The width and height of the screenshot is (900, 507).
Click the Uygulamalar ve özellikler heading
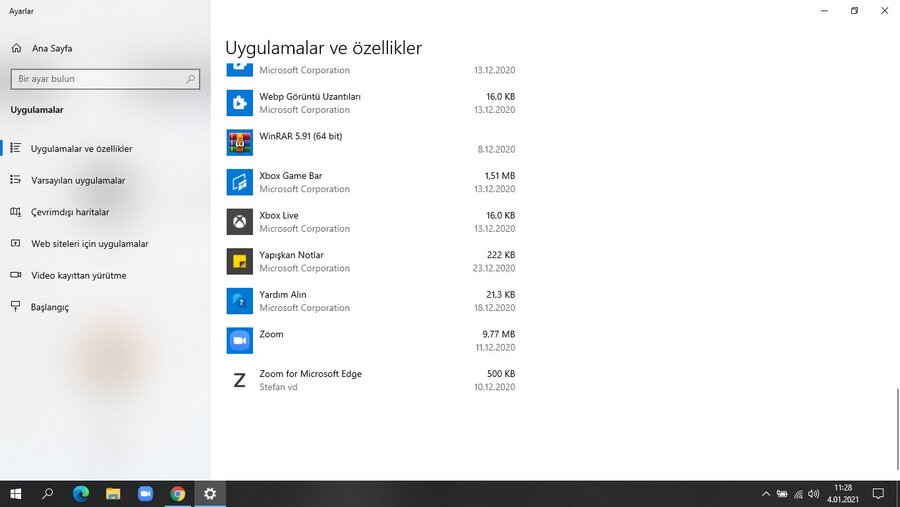tap(323, 48)
